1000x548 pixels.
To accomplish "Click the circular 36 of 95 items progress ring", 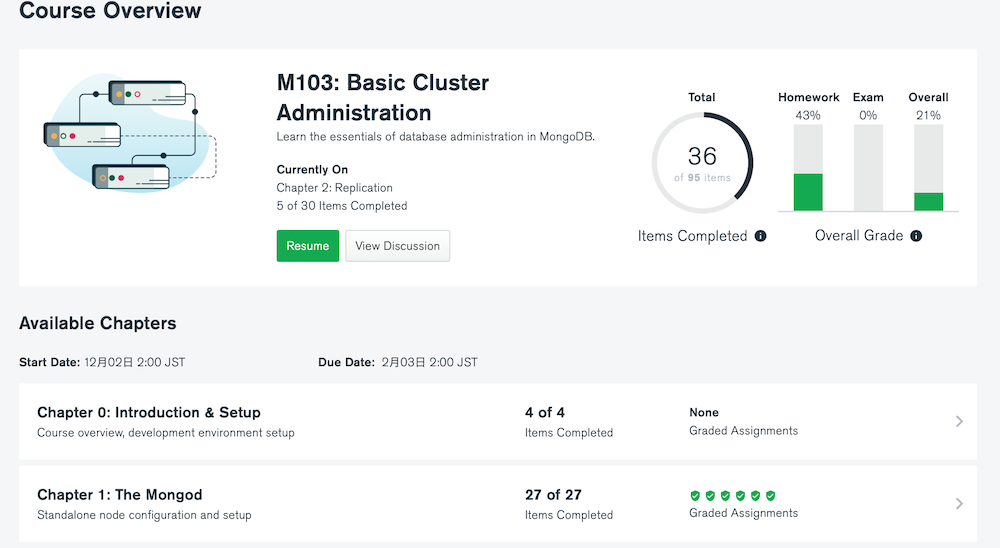I will [702, 163].
